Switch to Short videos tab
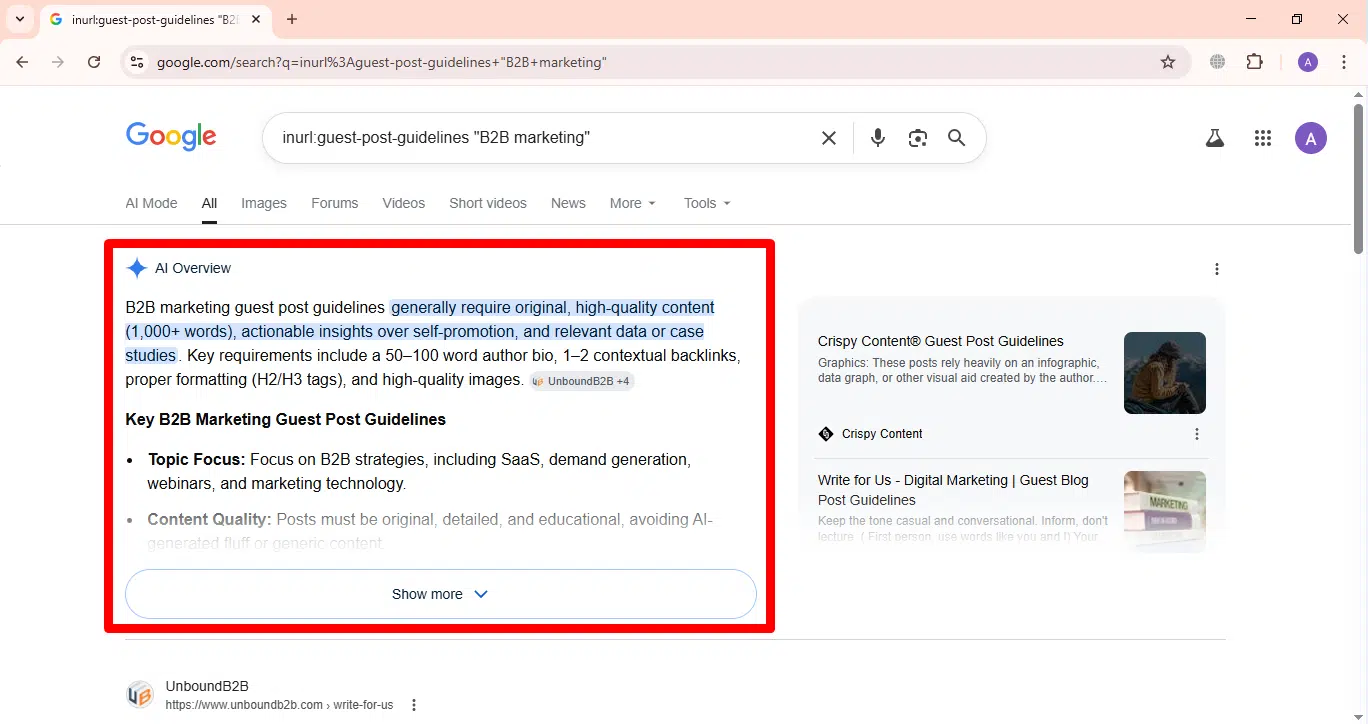 [488, 203]
